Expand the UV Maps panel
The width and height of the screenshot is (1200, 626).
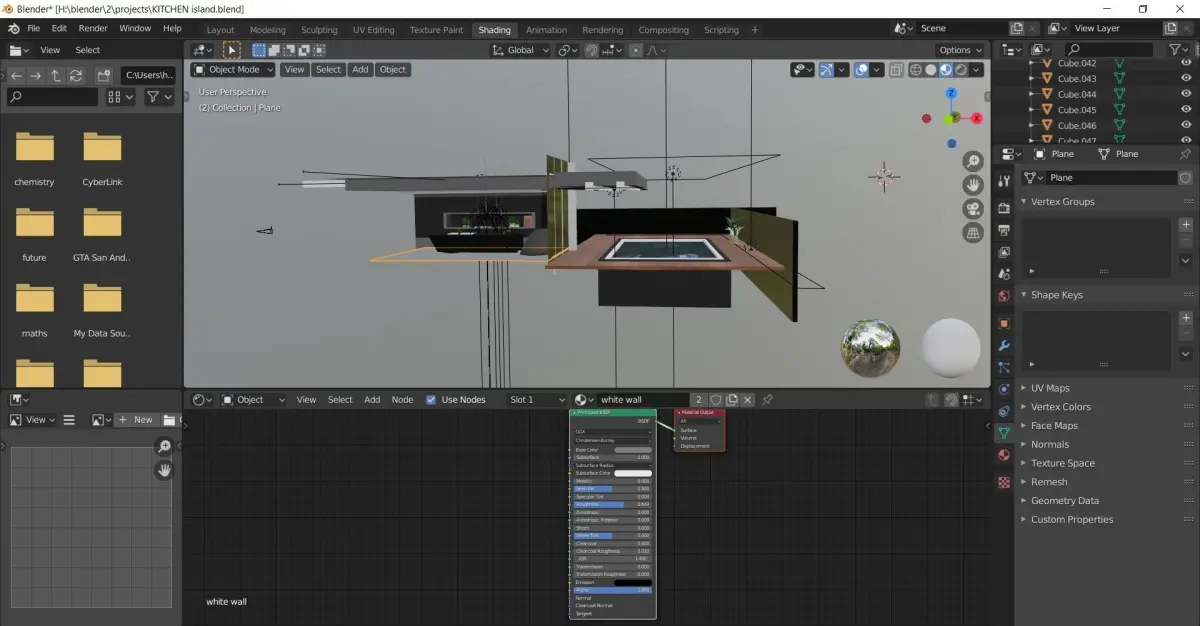click(x=1050, y=388)
